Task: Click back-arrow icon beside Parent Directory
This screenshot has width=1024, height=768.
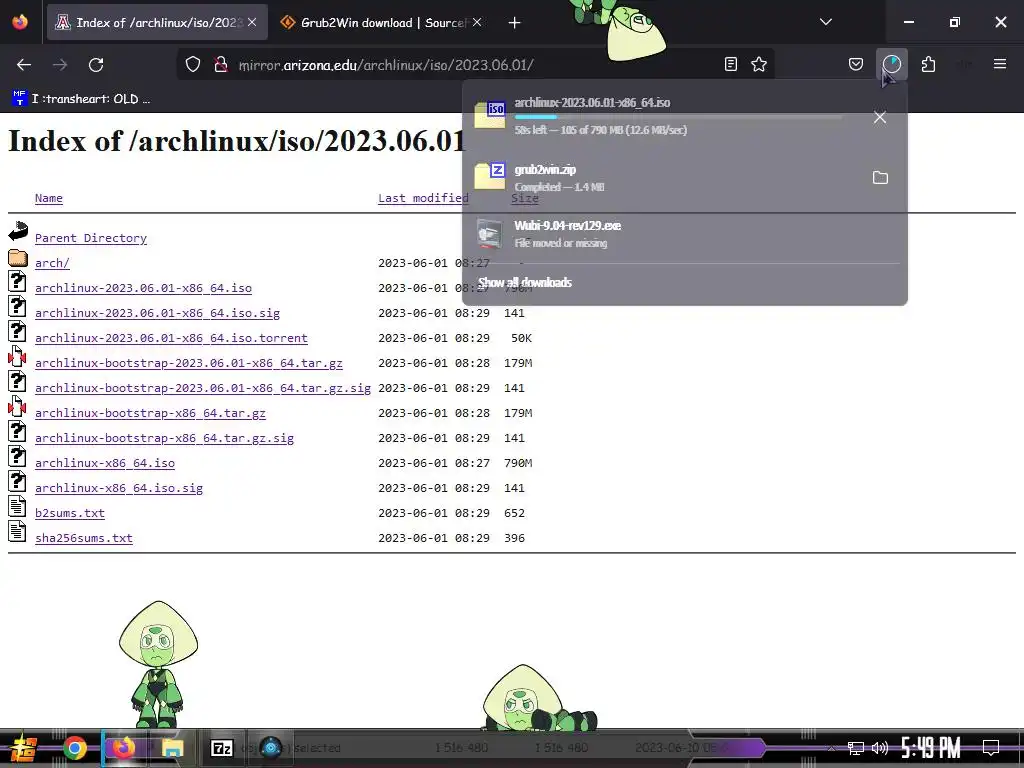Action: point(18,232)
